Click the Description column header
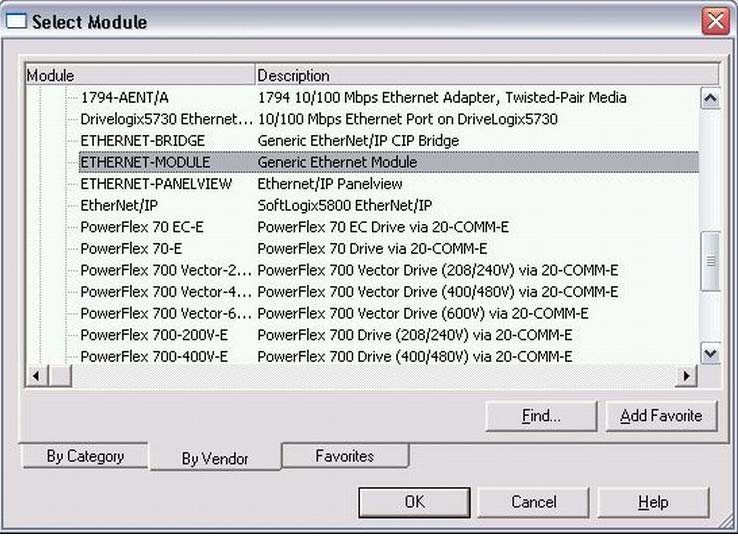 [487, 75]
